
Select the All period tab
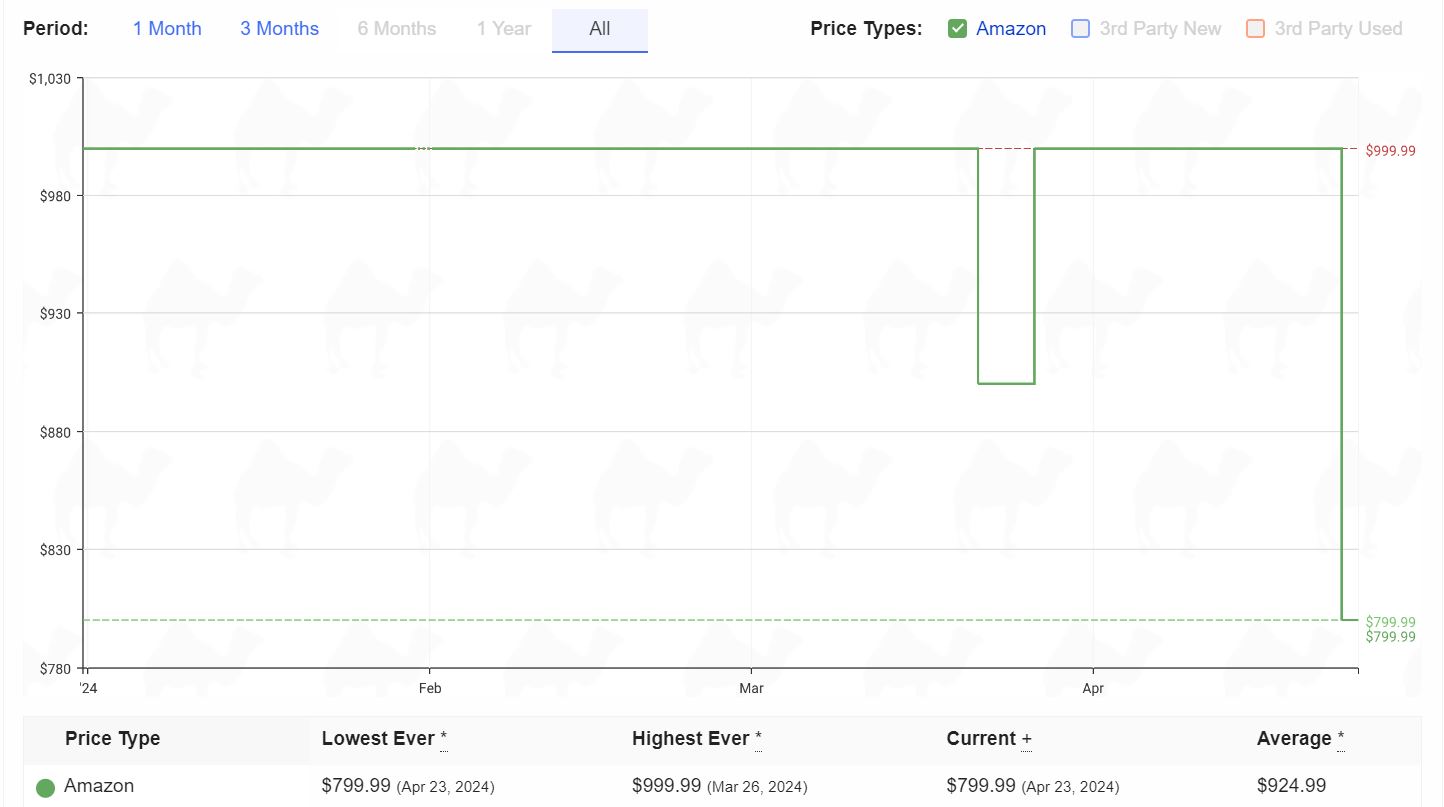pyautogui.click(x=600, y=30)
